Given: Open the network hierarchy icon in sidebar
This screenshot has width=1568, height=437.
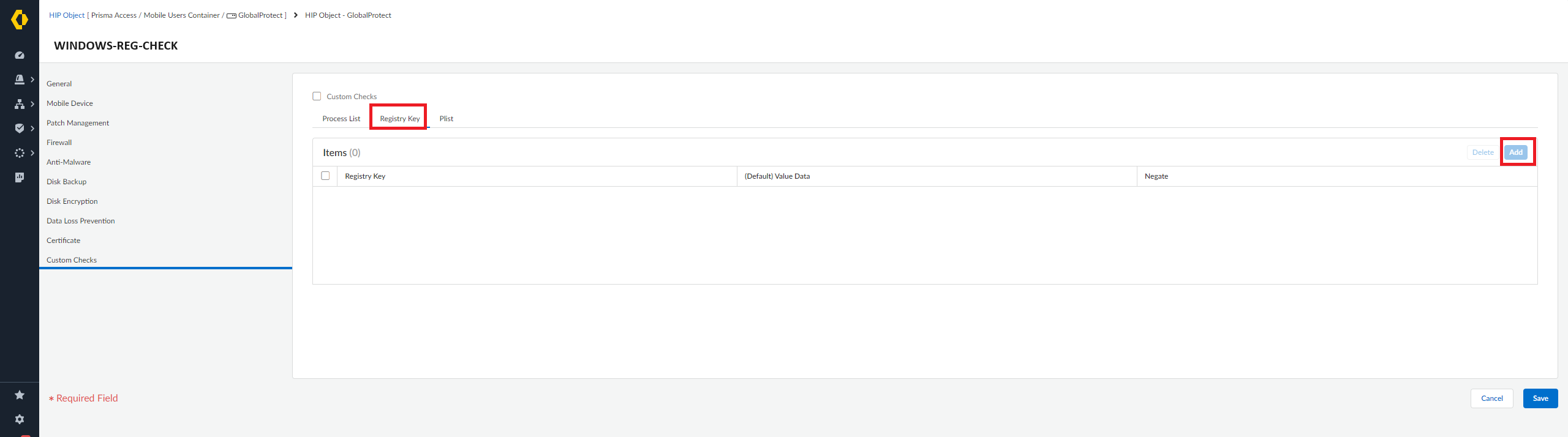Looking at the screenshot, I should [x=20, y=104].
